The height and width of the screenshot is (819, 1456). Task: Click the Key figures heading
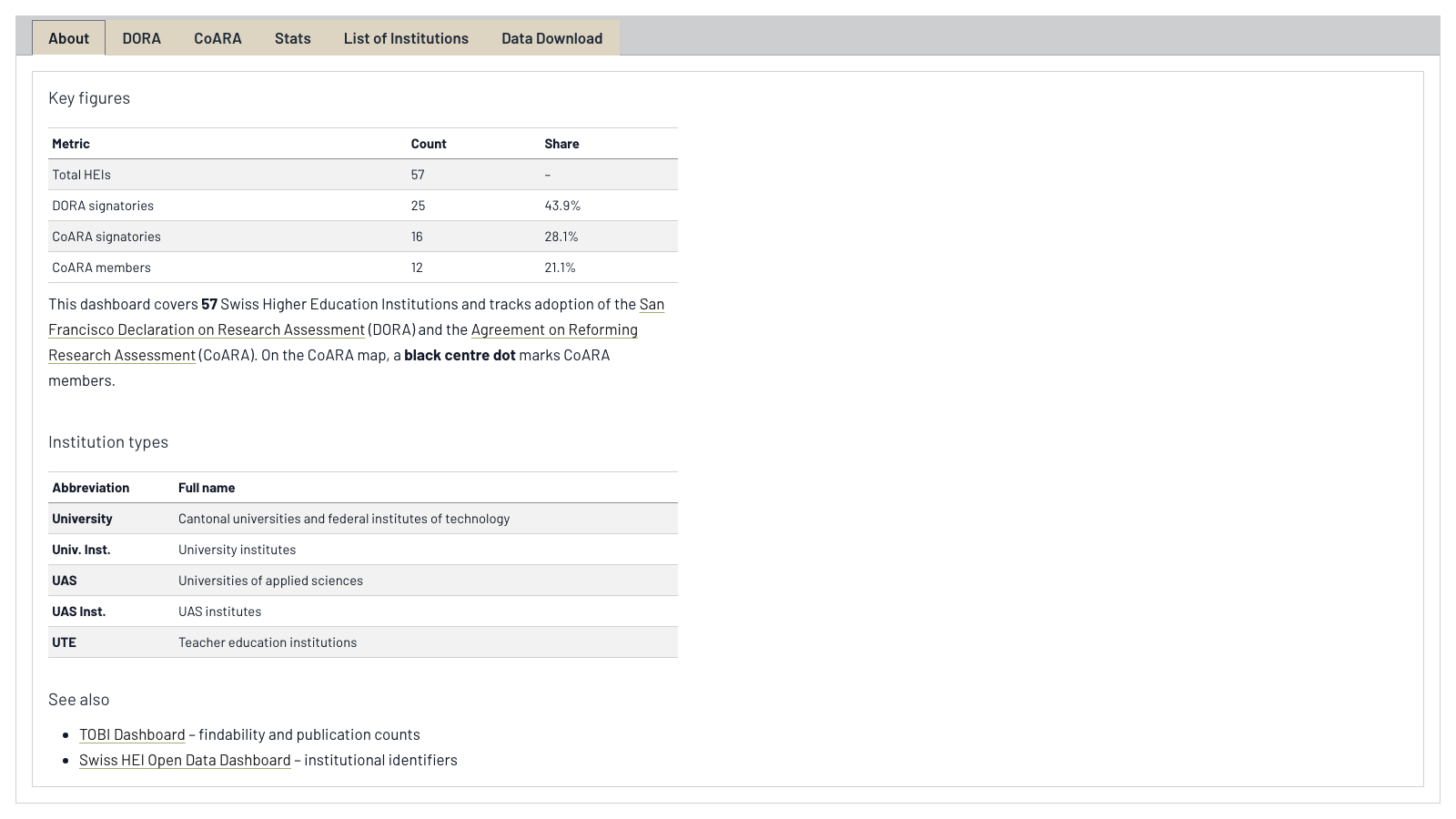(89, 98)
